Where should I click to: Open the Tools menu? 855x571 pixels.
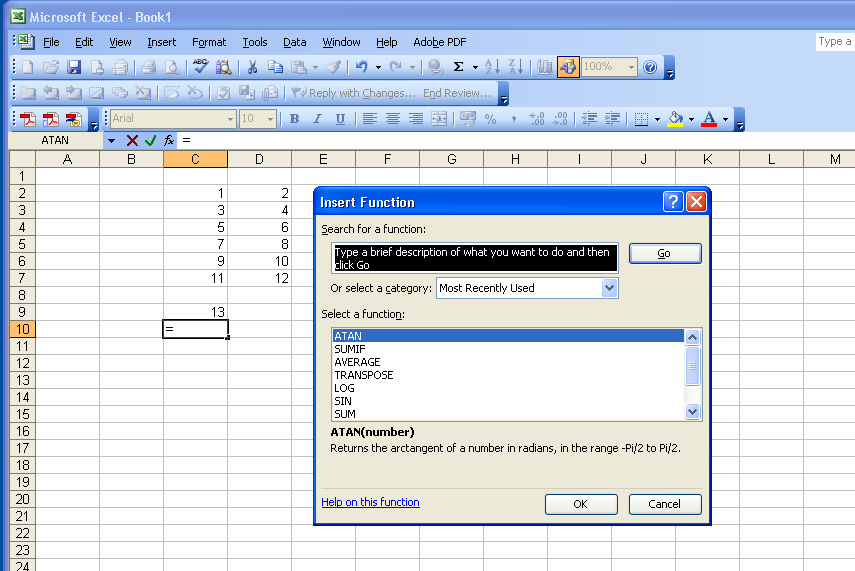(255, 42)
